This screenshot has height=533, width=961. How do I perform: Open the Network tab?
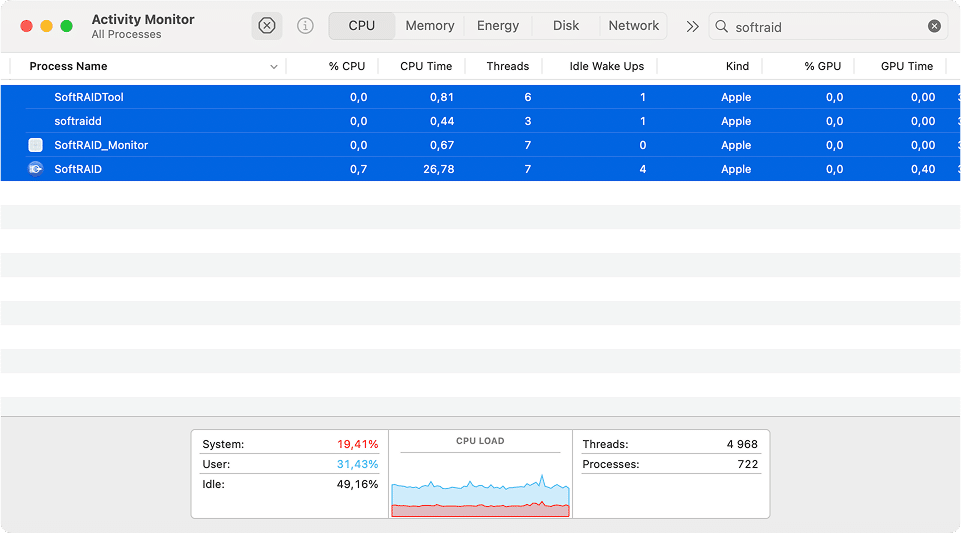[x=634, y=26]
